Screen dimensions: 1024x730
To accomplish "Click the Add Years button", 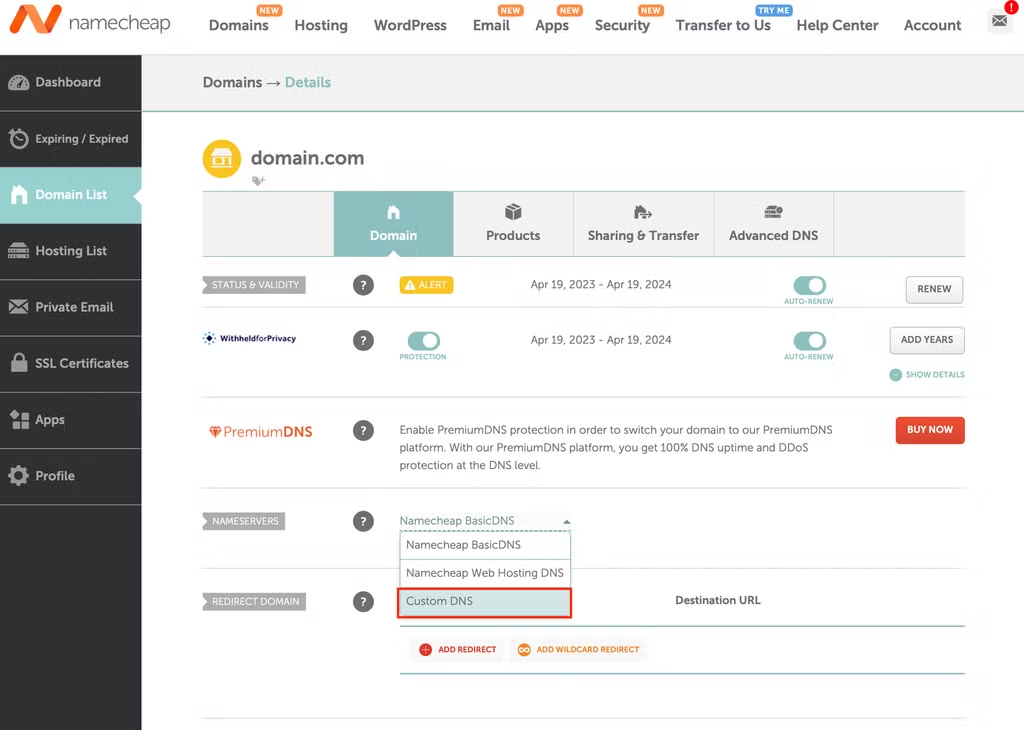I will pyautogui.click(x=927, y=340).
